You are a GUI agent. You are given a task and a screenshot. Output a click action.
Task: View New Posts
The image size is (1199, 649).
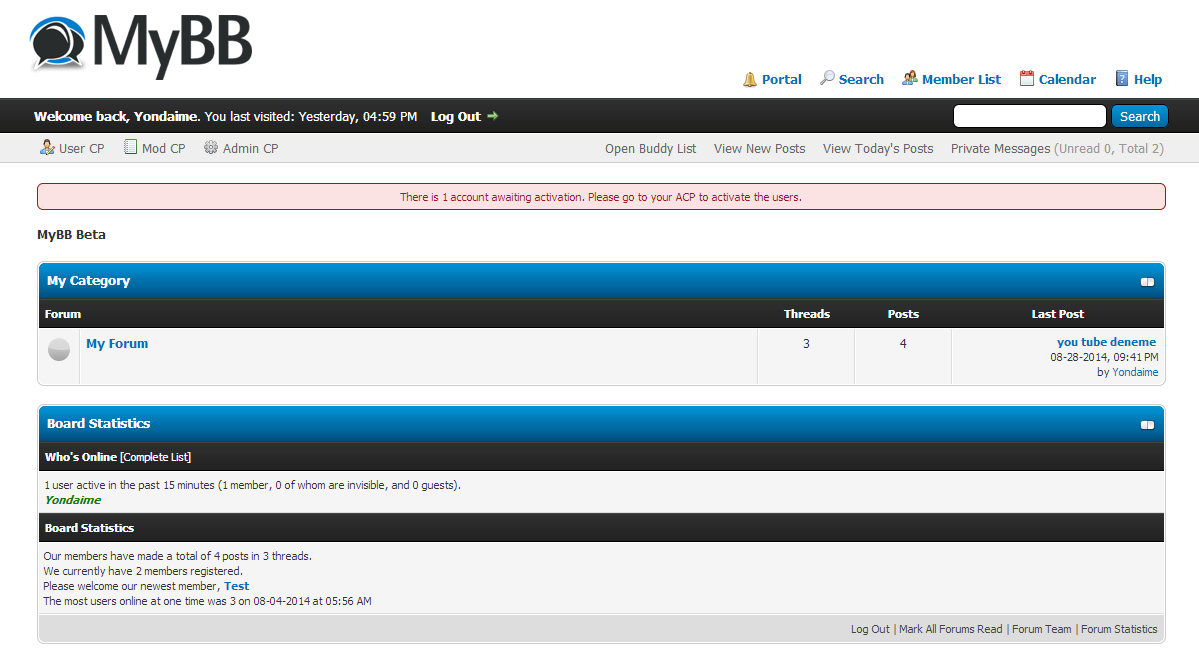(759, 148)
